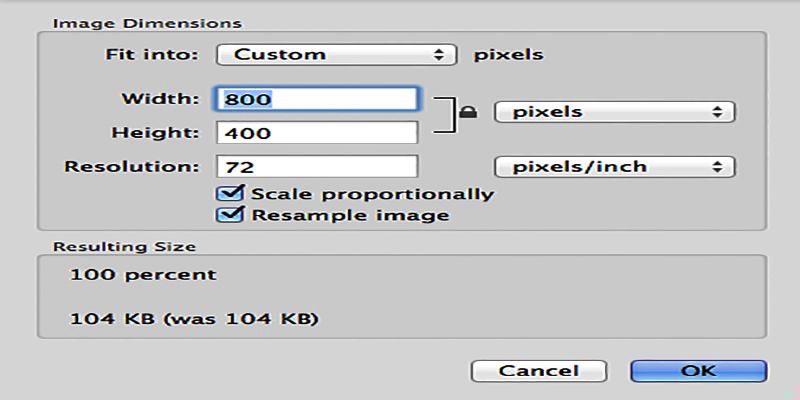Screen dimensions: 800x400
Task: Click the 100 percent resulting size text
Action: pos(143,274)
